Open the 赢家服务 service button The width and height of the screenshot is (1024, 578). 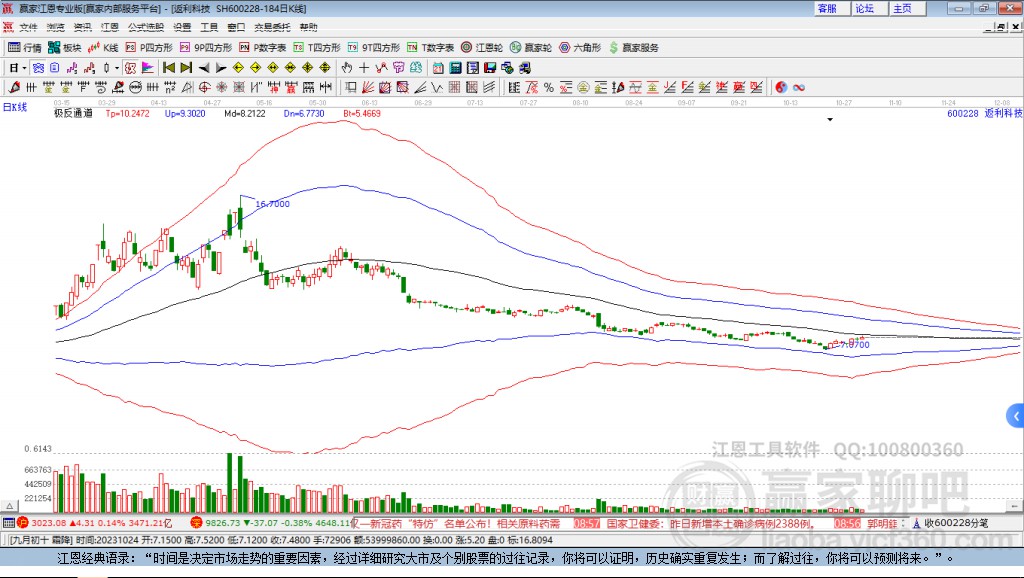coord(634,48)
